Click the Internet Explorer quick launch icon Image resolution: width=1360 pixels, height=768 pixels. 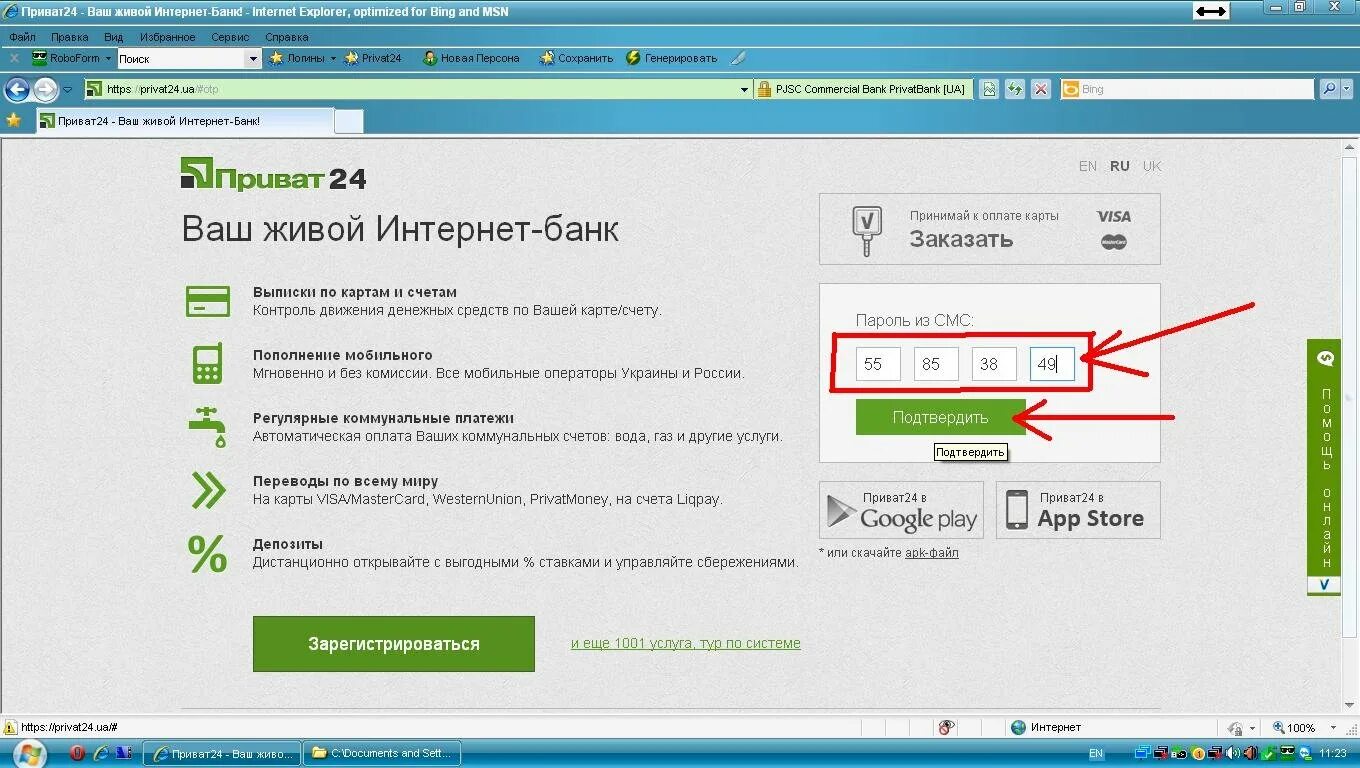point(100,753)
